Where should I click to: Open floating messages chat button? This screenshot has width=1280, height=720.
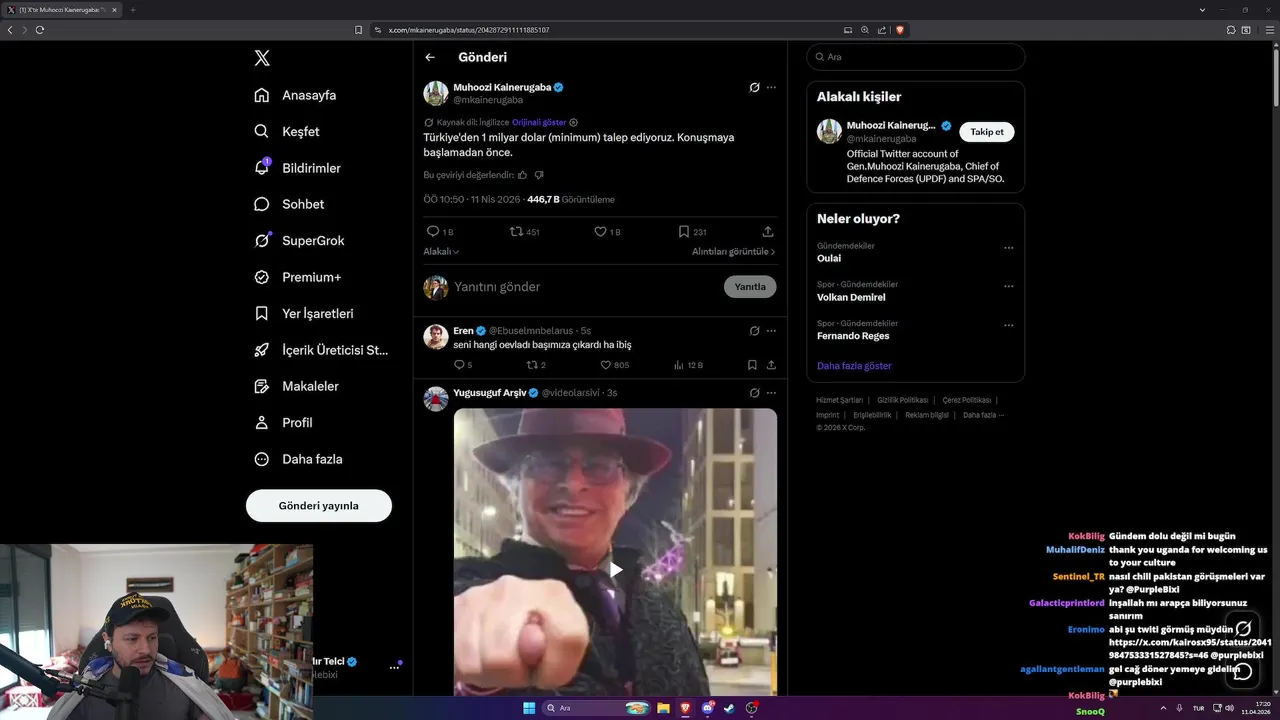pyautogui.click(x=1243, y=671)
